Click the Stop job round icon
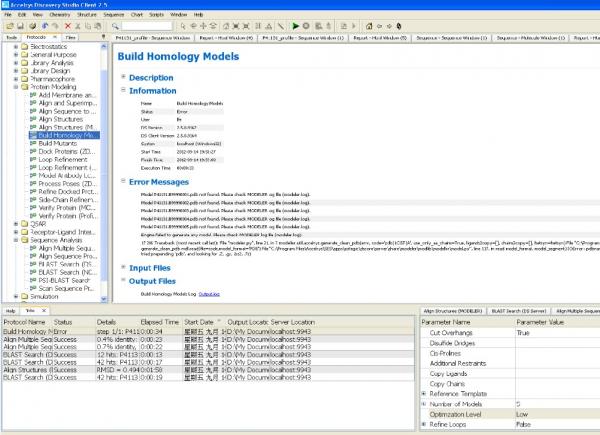This screenshot has width=600, height=435. click(x=306, y=26)
